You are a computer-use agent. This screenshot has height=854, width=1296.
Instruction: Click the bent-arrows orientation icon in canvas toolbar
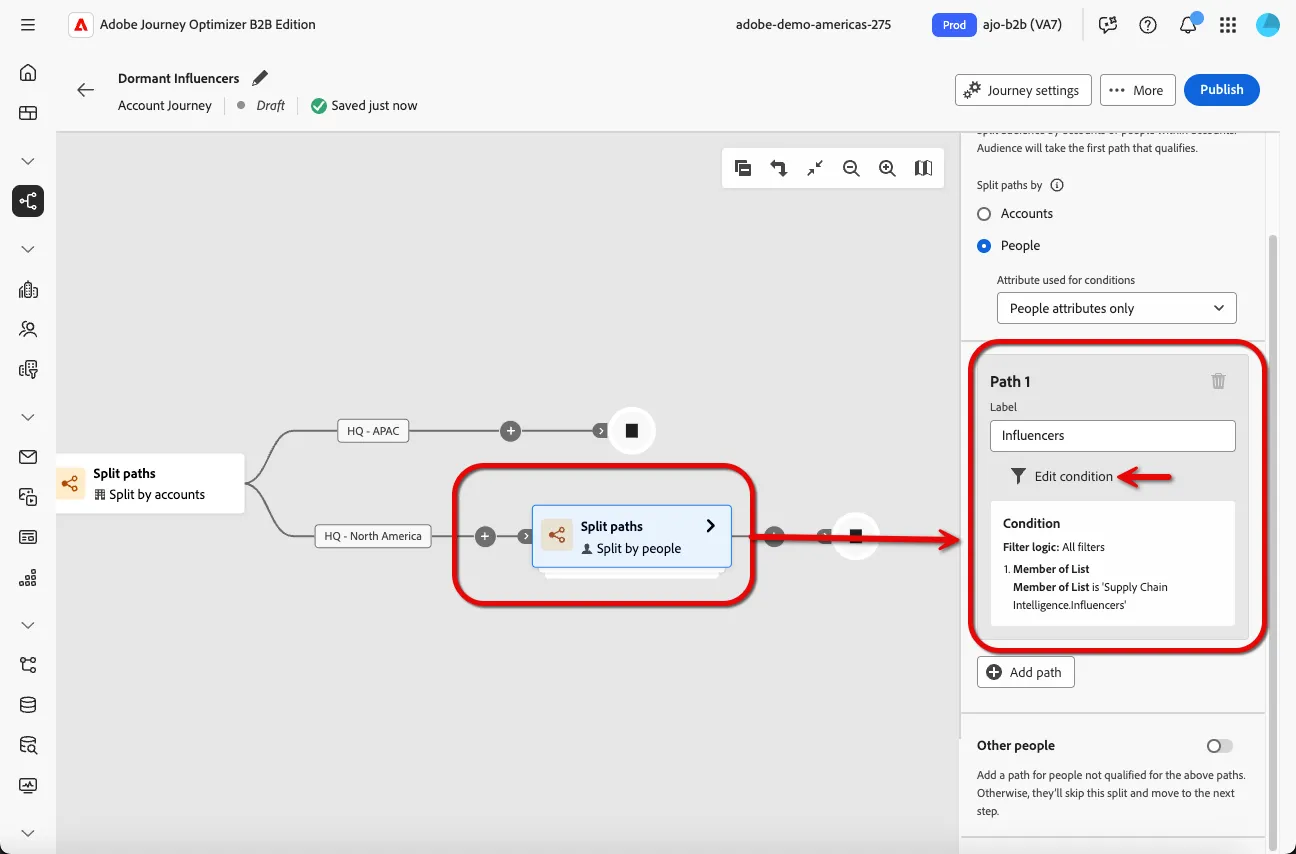[x=779, y=168]
